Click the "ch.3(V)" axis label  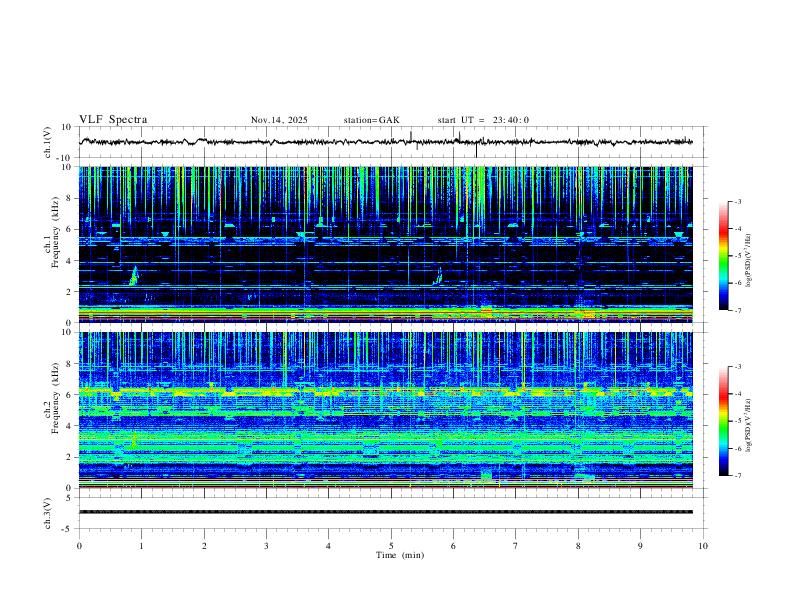click(x=48, y=513)
